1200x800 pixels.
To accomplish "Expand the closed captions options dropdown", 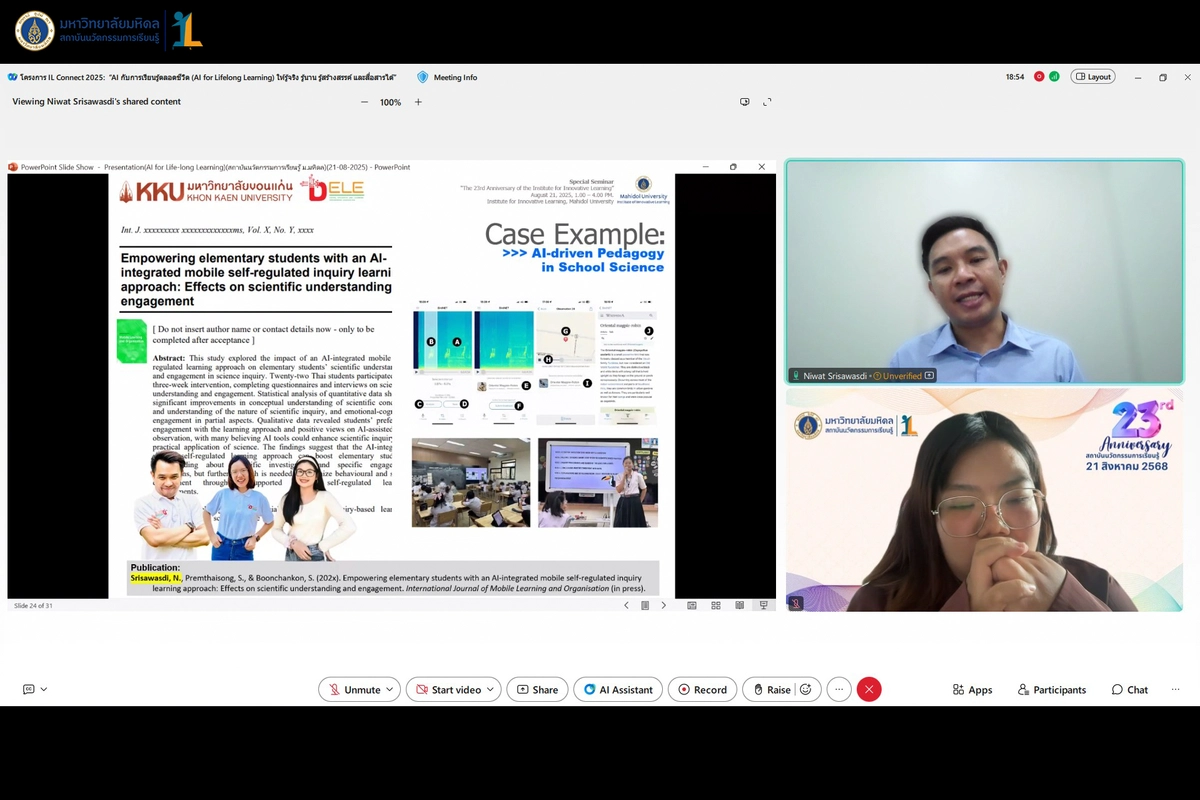I will 43,689.
